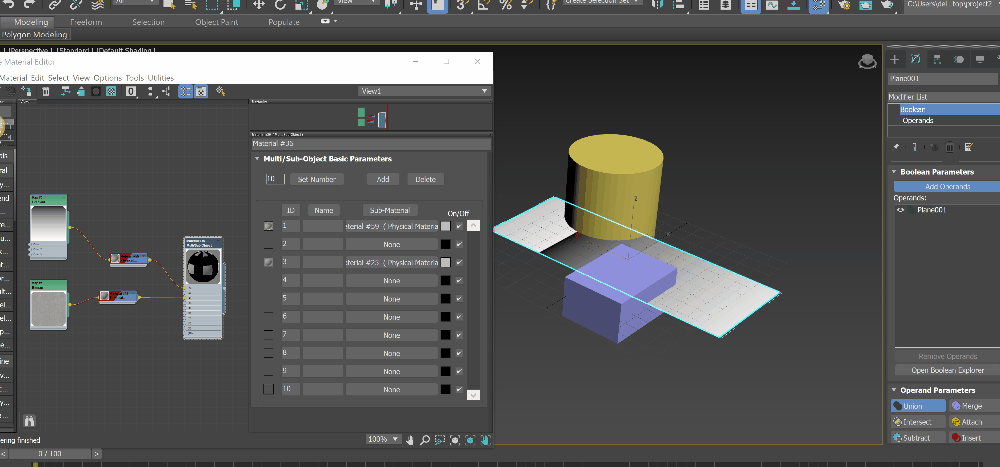Click the Pan tool hand icon
Image resolution: width=1000 pixels, height=467 pixels.
[410, 439]
